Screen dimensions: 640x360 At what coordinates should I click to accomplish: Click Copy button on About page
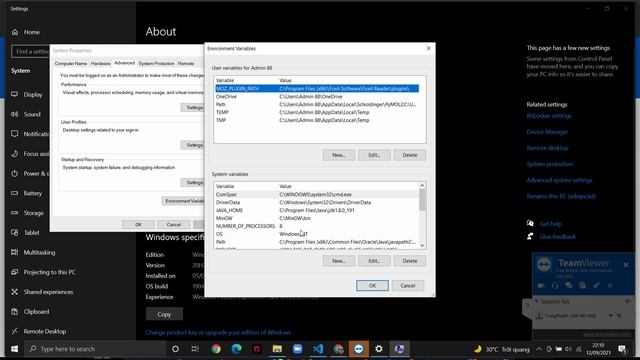(x=164, y=314)
